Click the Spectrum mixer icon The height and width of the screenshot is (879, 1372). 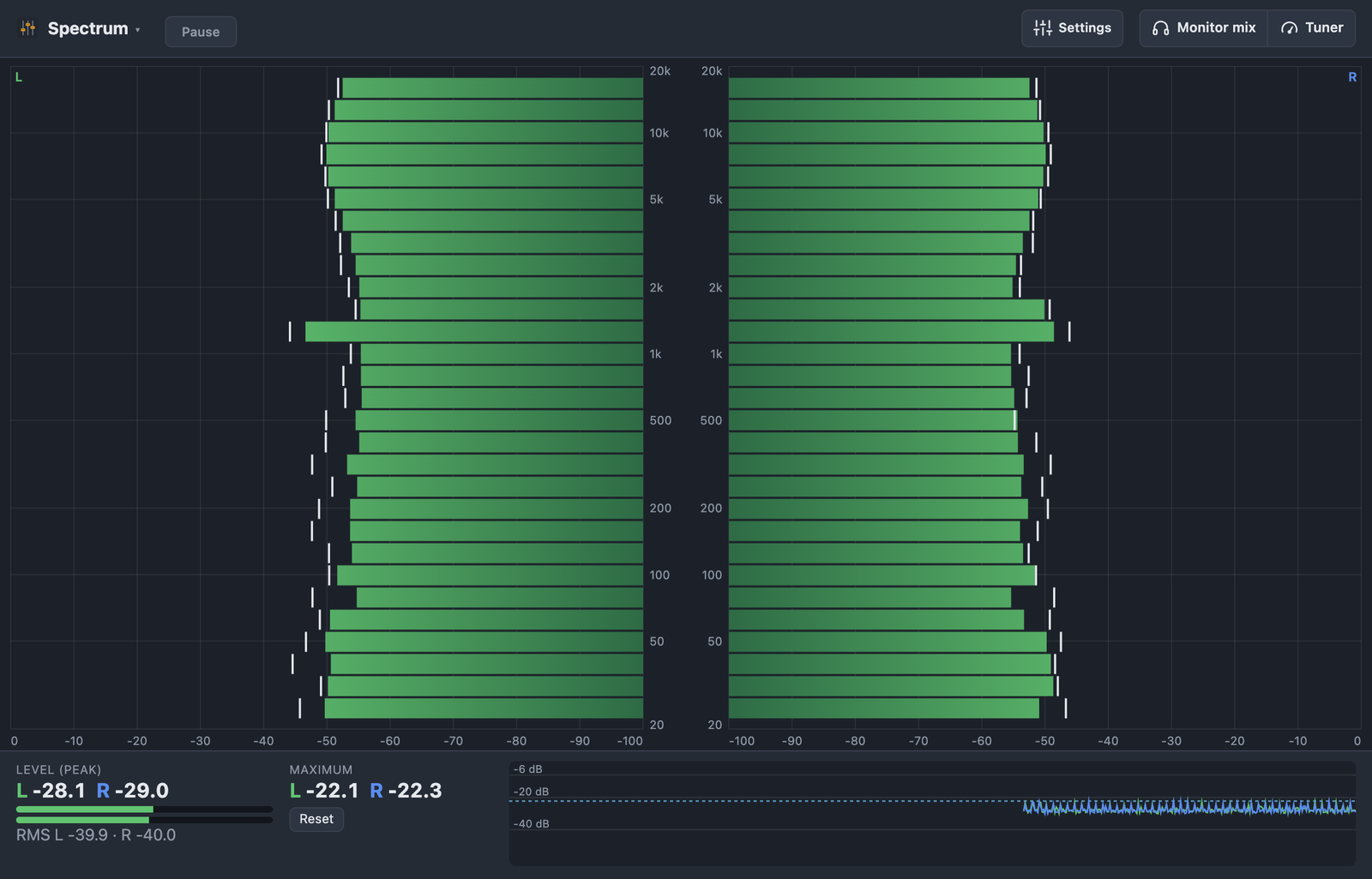click(x=27, y=28)
